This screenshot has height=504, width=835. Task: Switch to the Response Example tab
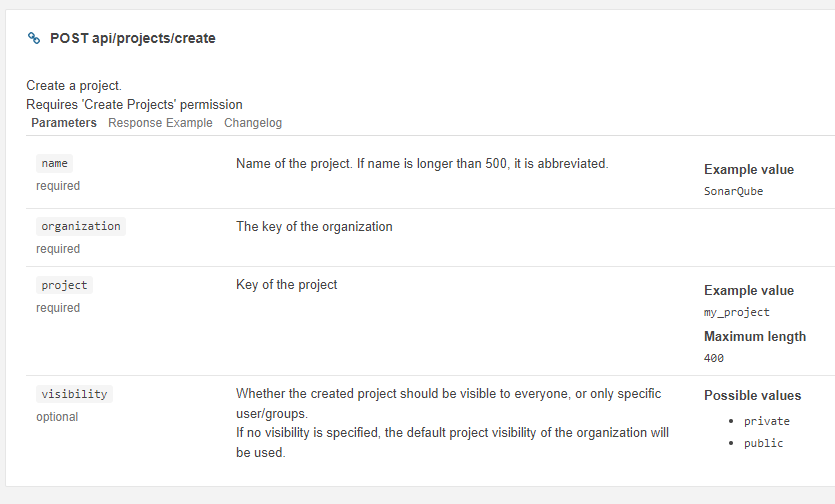tap(160, 123)
